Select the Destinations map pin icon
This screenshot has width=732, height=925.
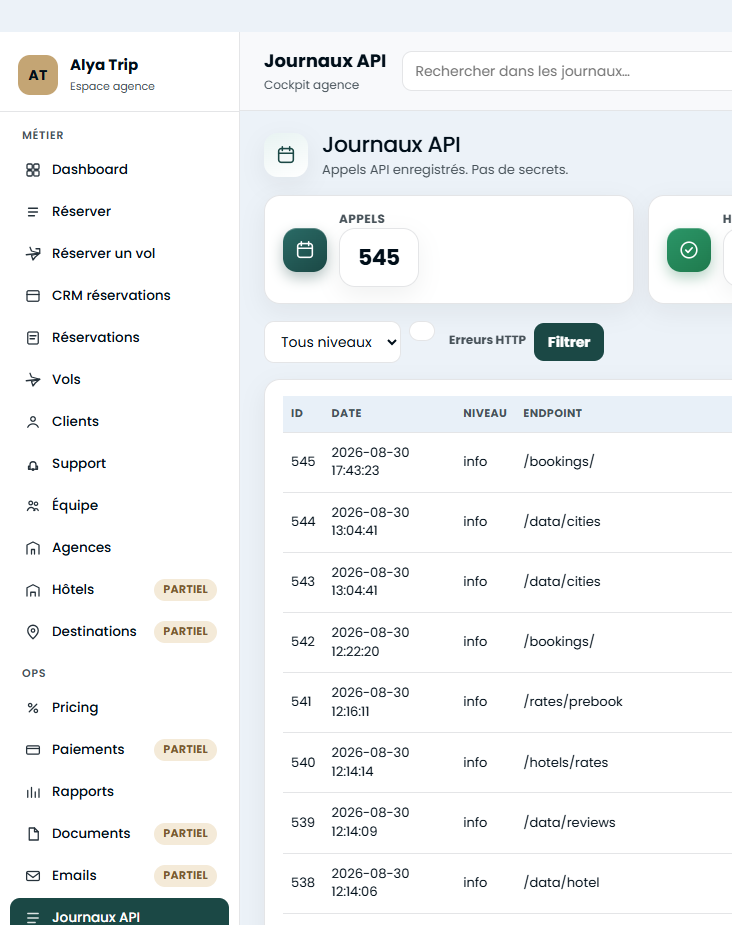[33, 632]
